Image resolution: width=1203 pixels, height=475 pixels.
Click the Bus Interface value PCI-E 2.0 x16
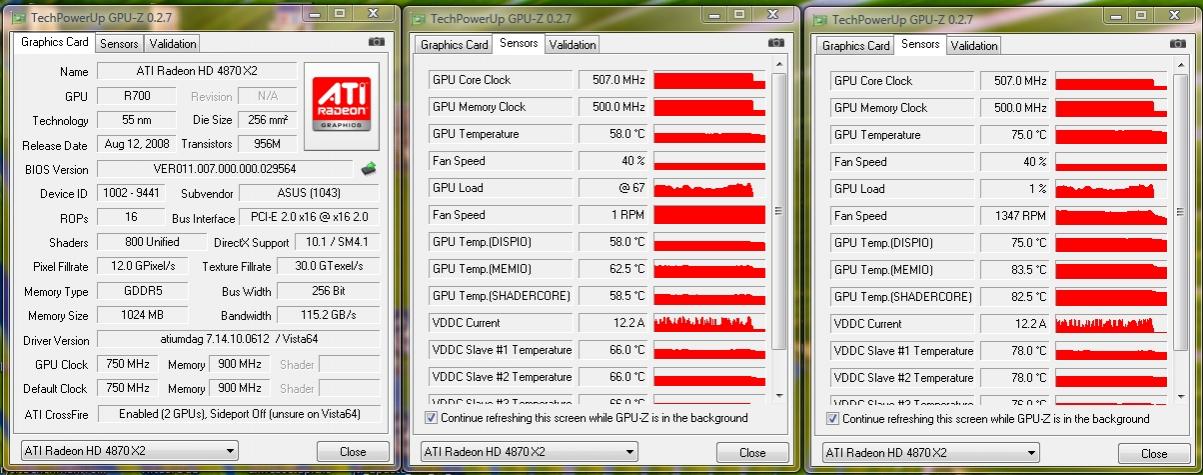pyautogui.click(x=310, y=217)
